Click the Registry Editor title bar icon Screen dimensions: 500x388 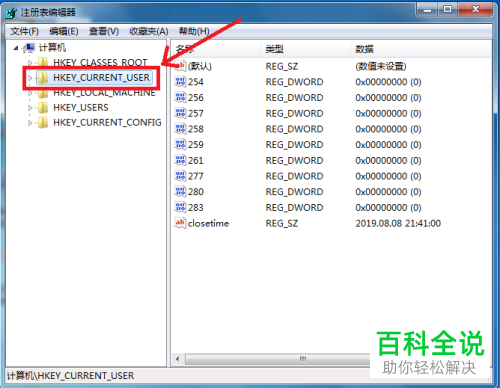[11, 13]
